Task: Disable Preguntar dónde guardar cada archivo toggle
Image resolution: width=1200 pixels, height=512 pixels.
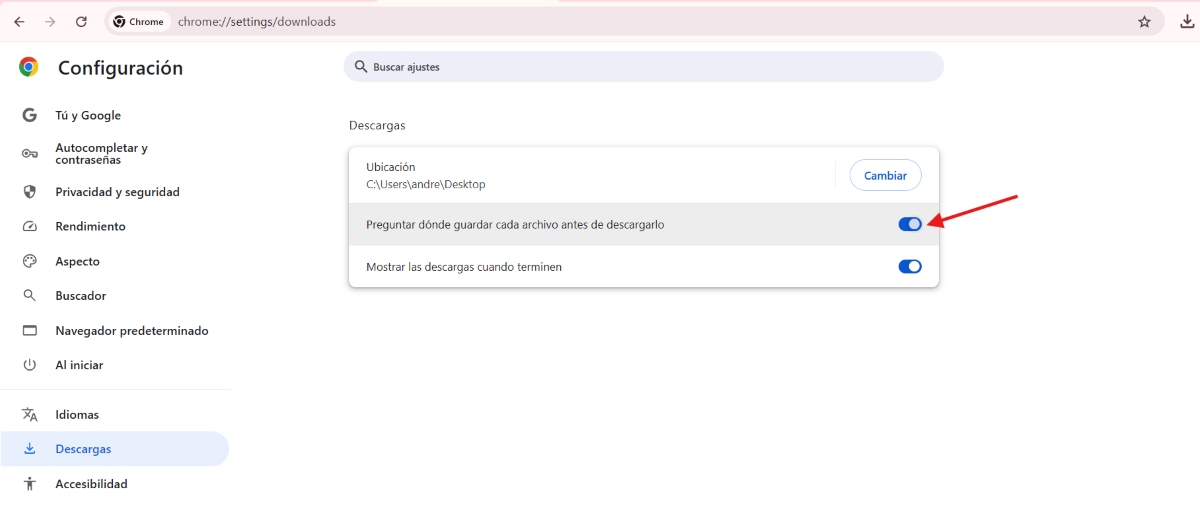Action: point(909,224)
